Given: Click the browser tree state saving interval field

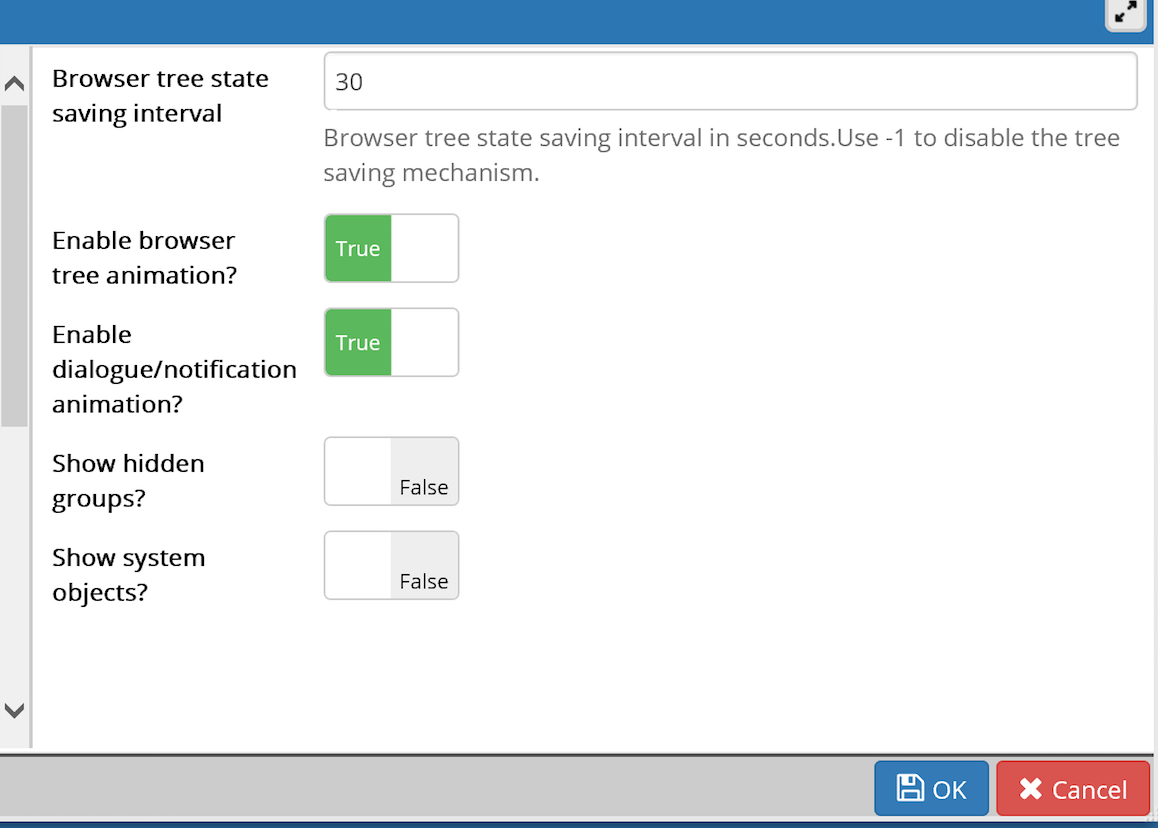Looking at the screenshot, I should (729, 81).
